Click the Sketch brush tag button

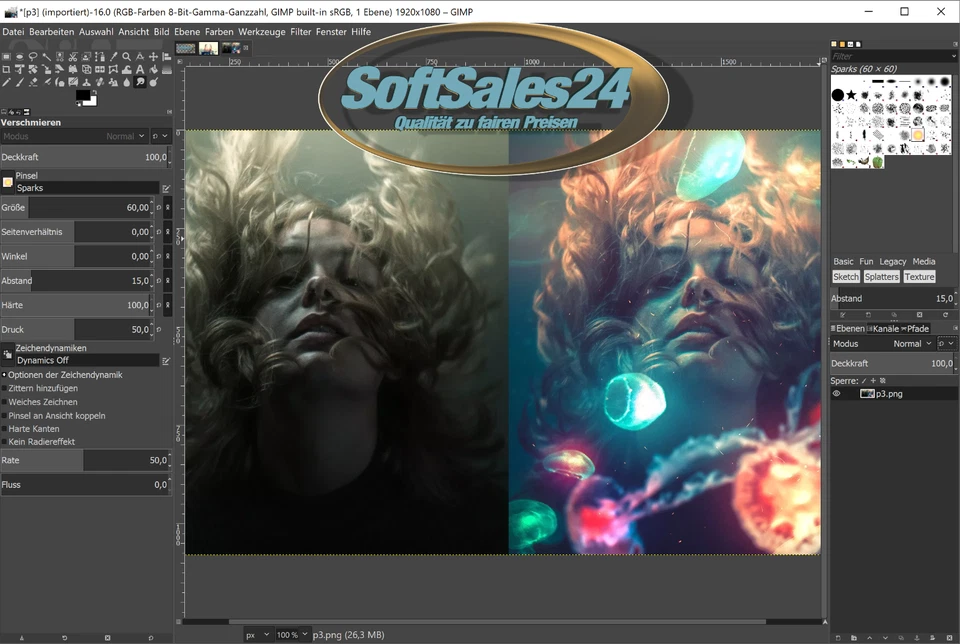coord(846,277)
